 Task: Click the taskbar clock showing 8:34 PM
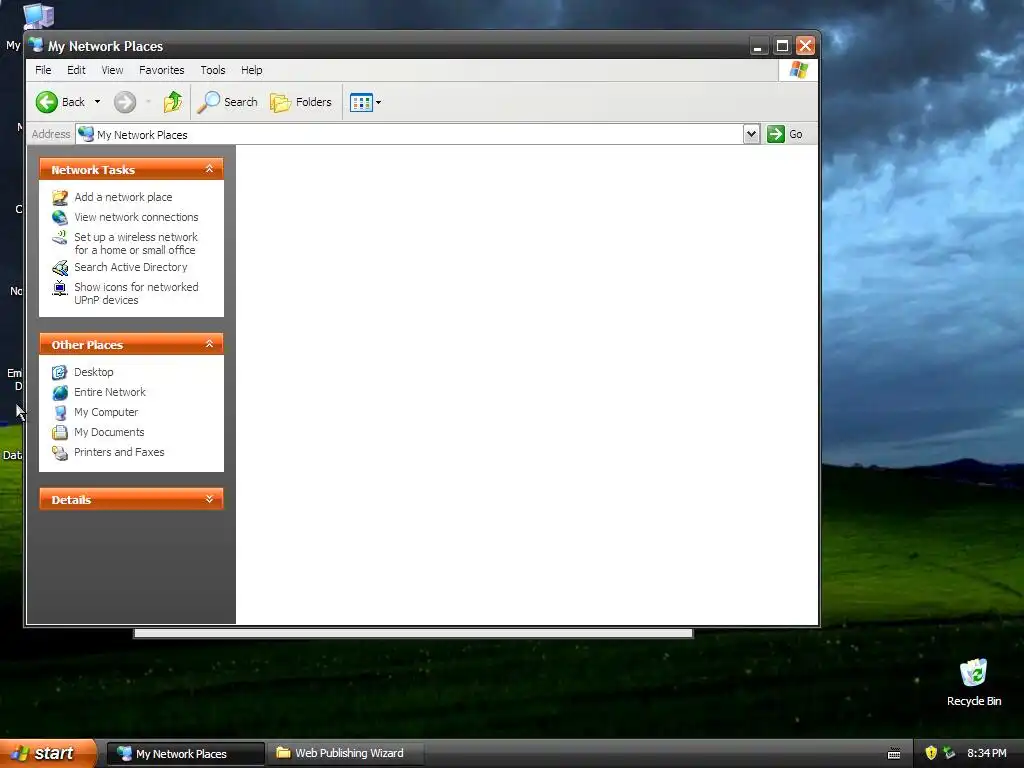(x=987, y=753)
